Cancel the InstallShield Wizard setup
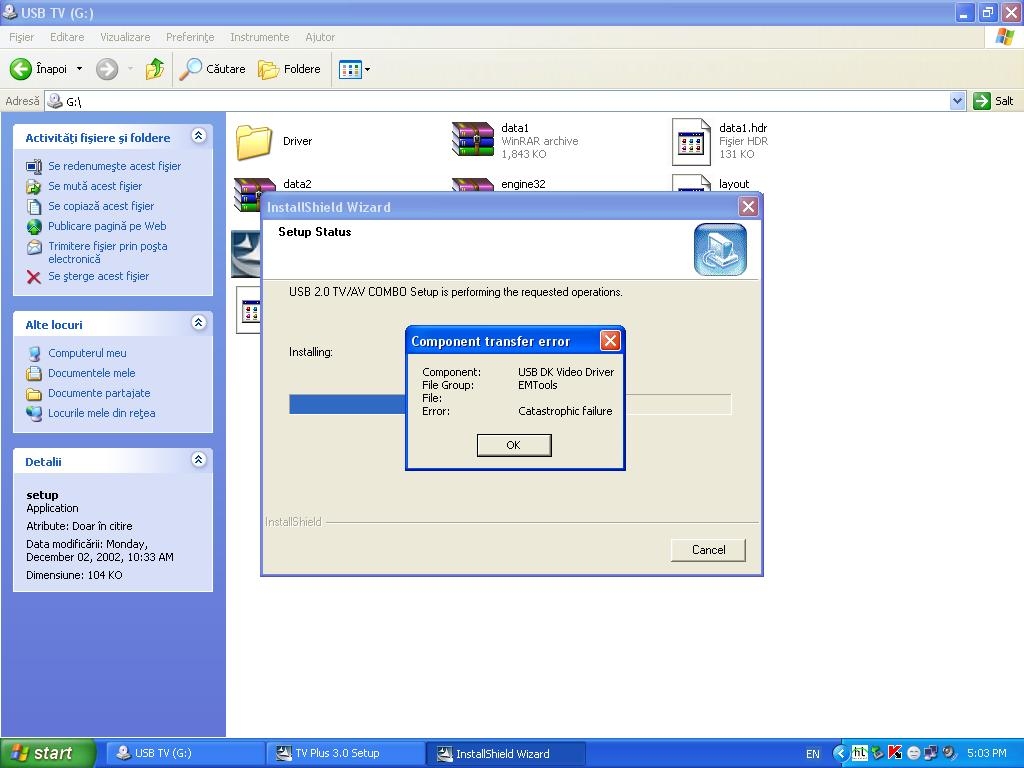Viewport: 1024px width, 768px height. point(707,549)
